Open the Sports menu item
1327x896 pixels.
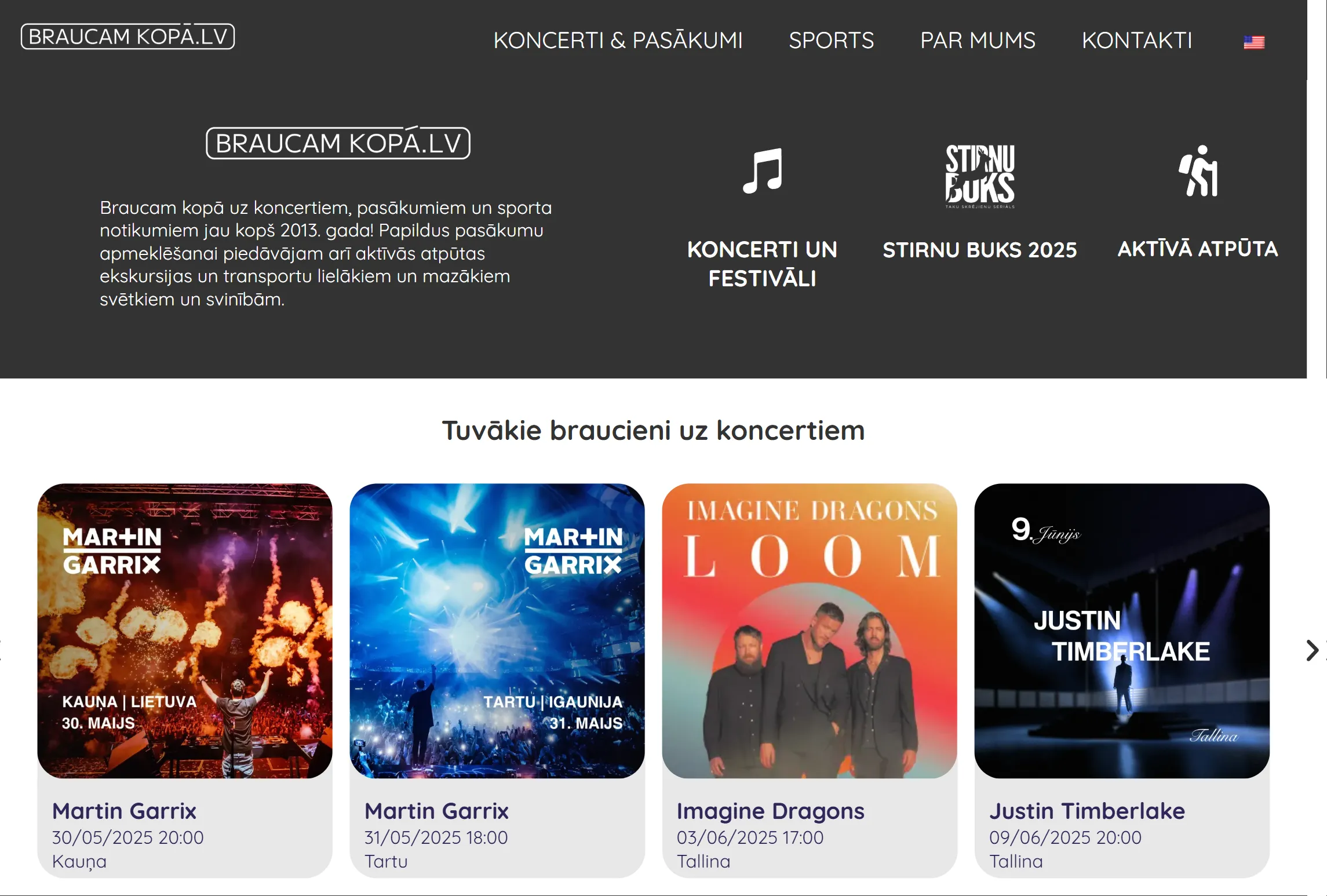pos(831,41)
